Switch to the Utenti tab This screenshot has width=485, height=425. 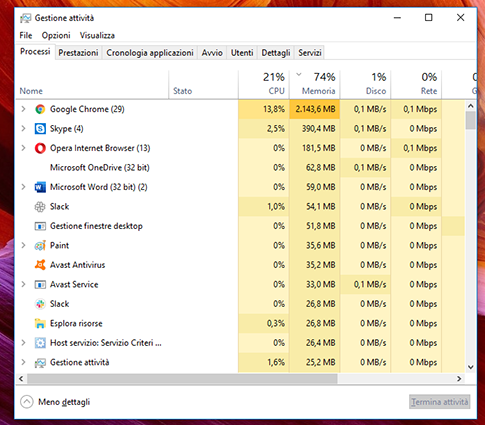click(242, 53)
